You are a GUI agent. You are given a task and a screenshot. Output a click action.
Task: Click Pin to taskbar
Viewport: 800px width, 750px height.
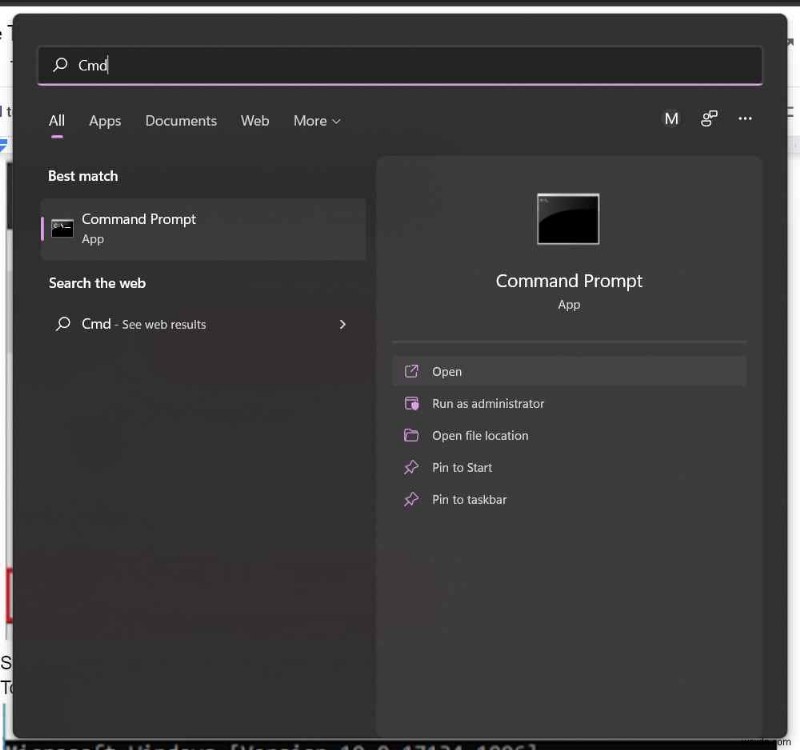point(569,499)
